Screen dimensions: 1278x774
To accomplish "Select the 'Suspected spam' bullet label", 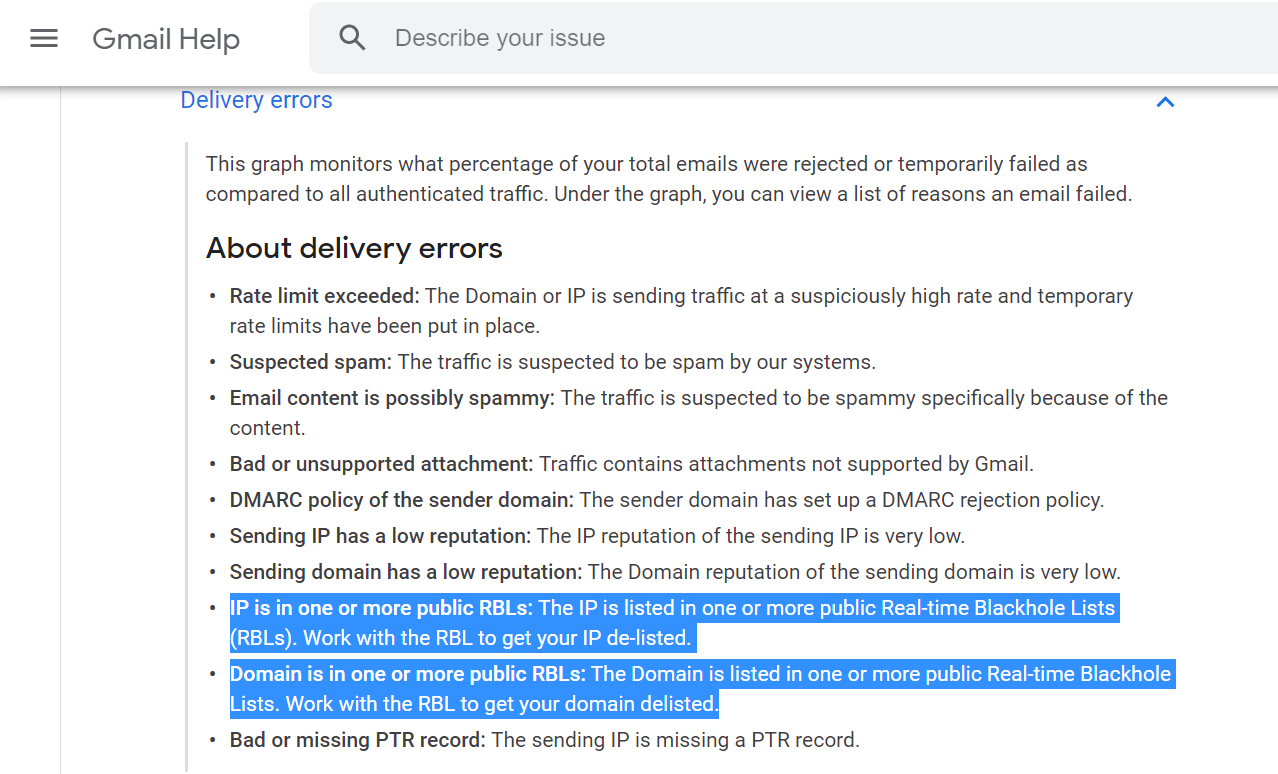I will coord(310,362).
